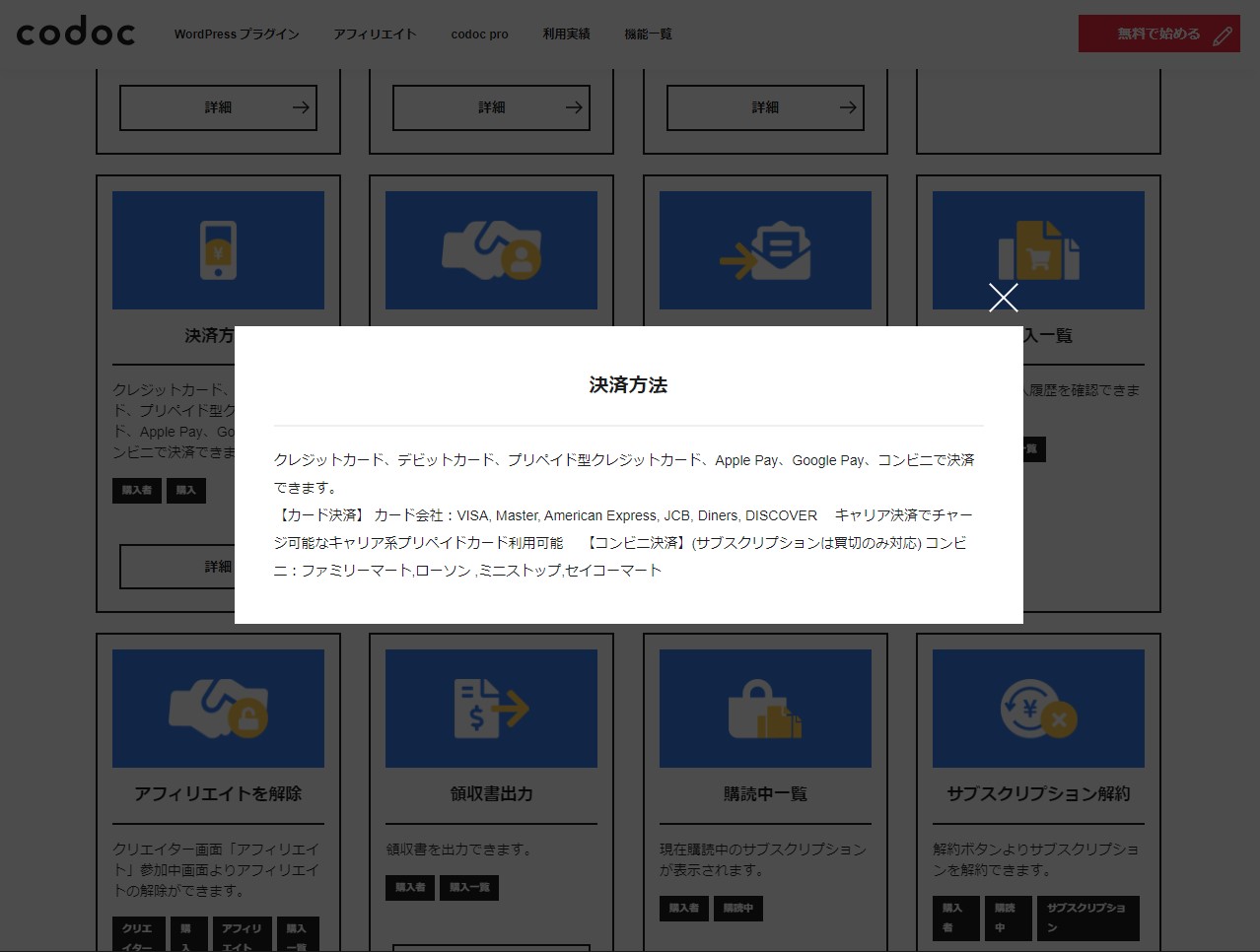Open the 機能一覧 navigation item
This screenshot has height=952, width=1260.
(x=648, y=34)
